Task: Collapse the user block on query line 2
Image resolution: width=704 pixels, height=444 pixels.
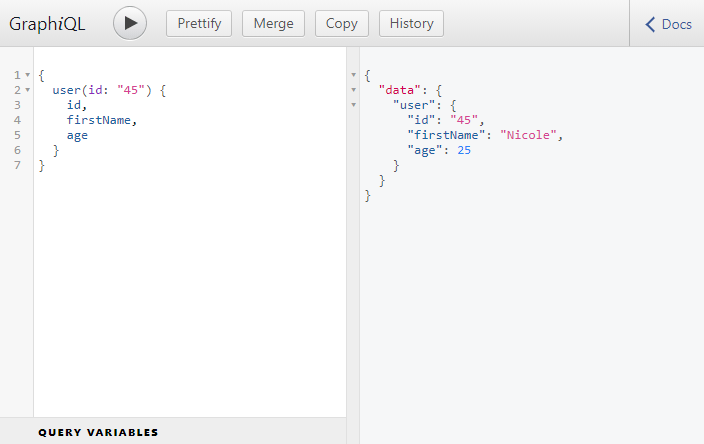Action: pyautogui.click(x=27, y=90)
